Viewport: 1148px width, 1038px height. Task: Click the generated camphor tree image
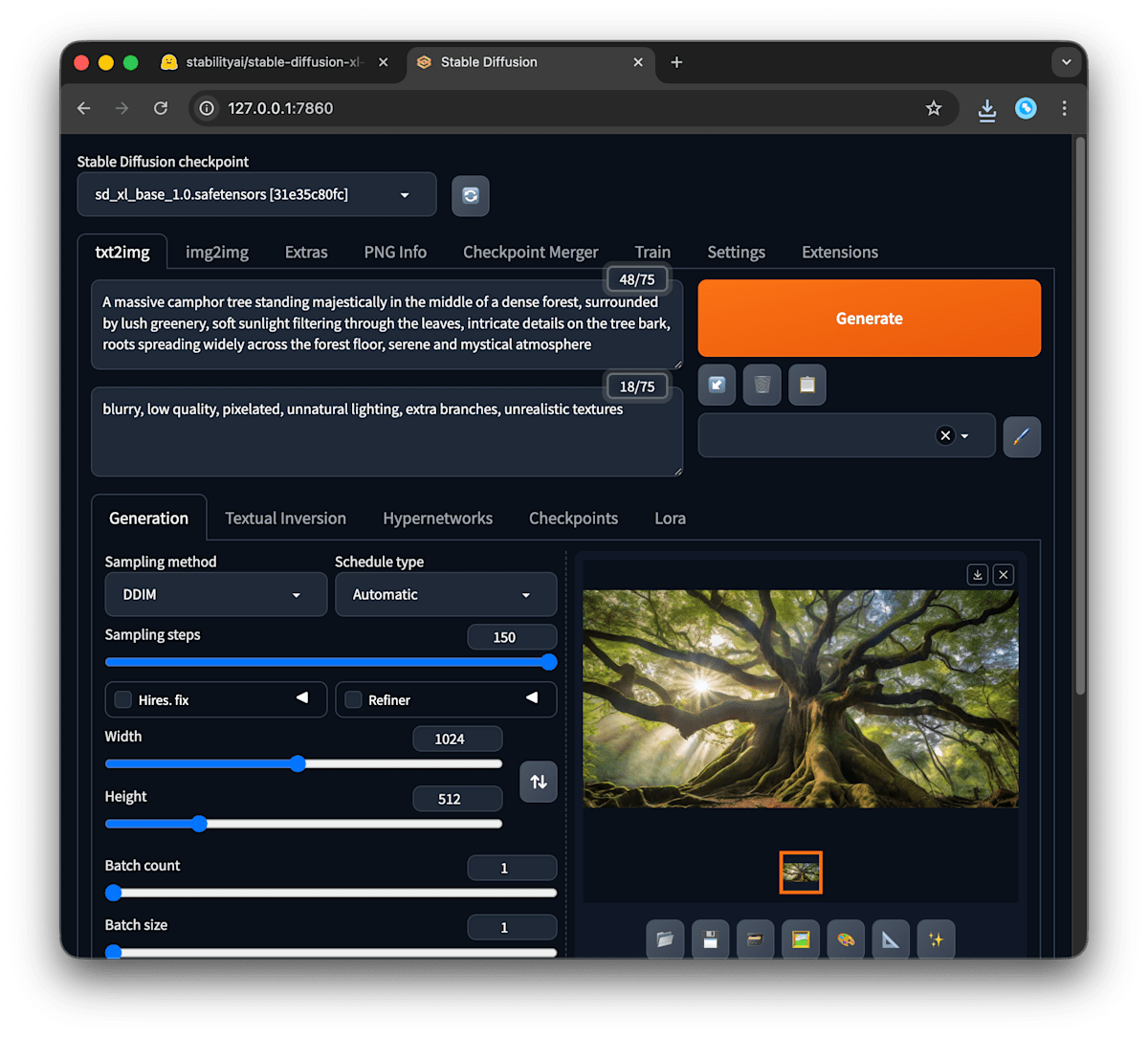pos(801,698)
